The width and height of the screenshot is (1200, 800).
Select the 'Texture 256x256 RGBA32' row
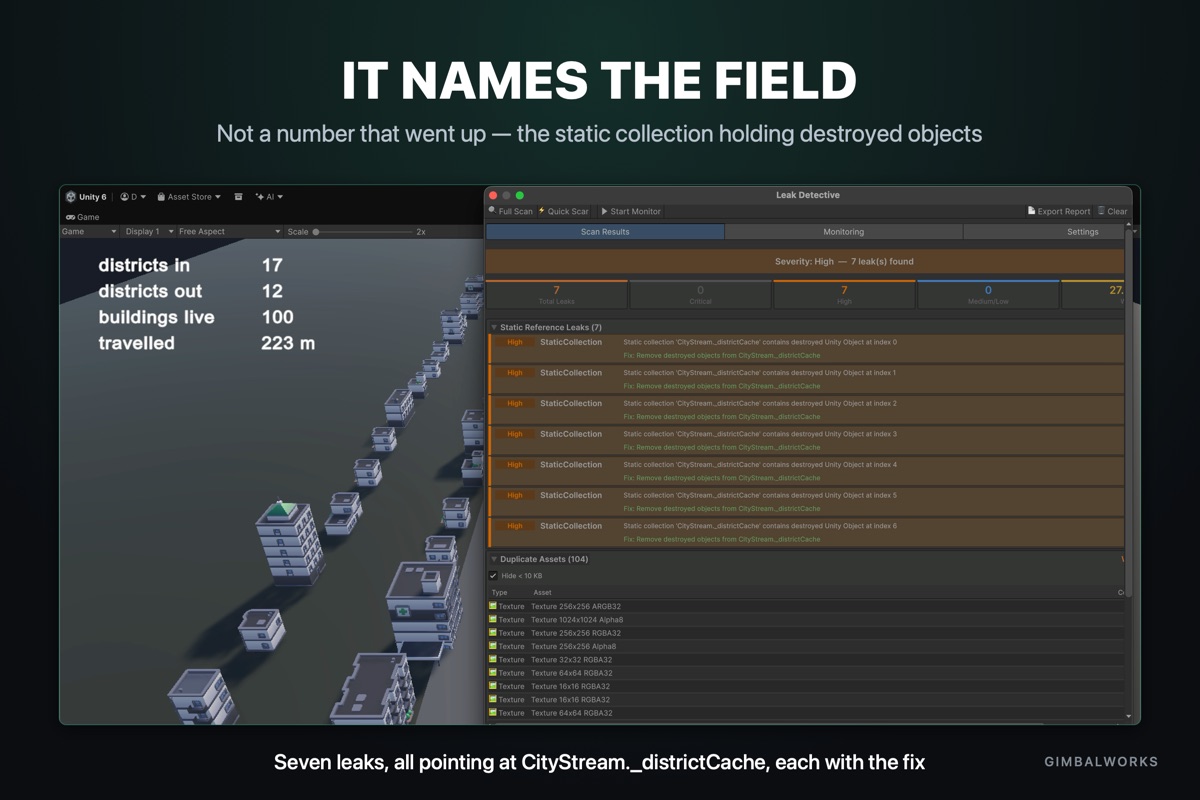[x=806, y=633]
